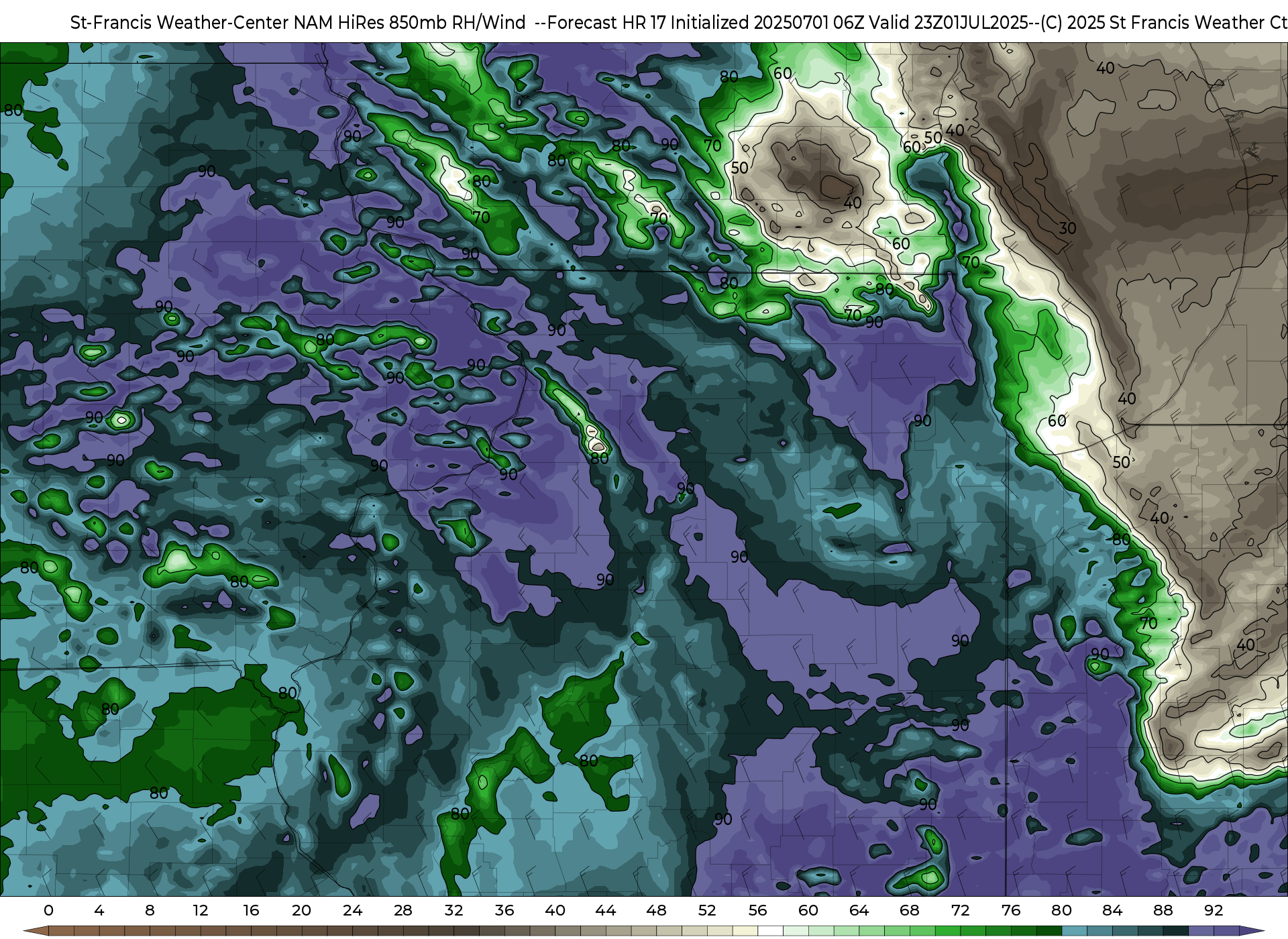This screenshot has height=939, width=1288.
Task: Click the colorbar label 76
Action: [1011, 910]
